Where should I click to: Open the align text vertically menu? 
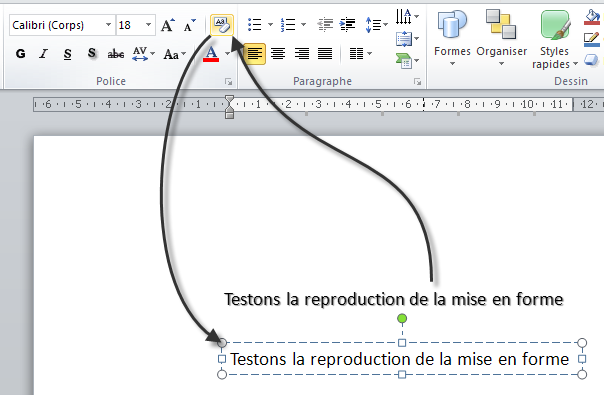(407, 39)
